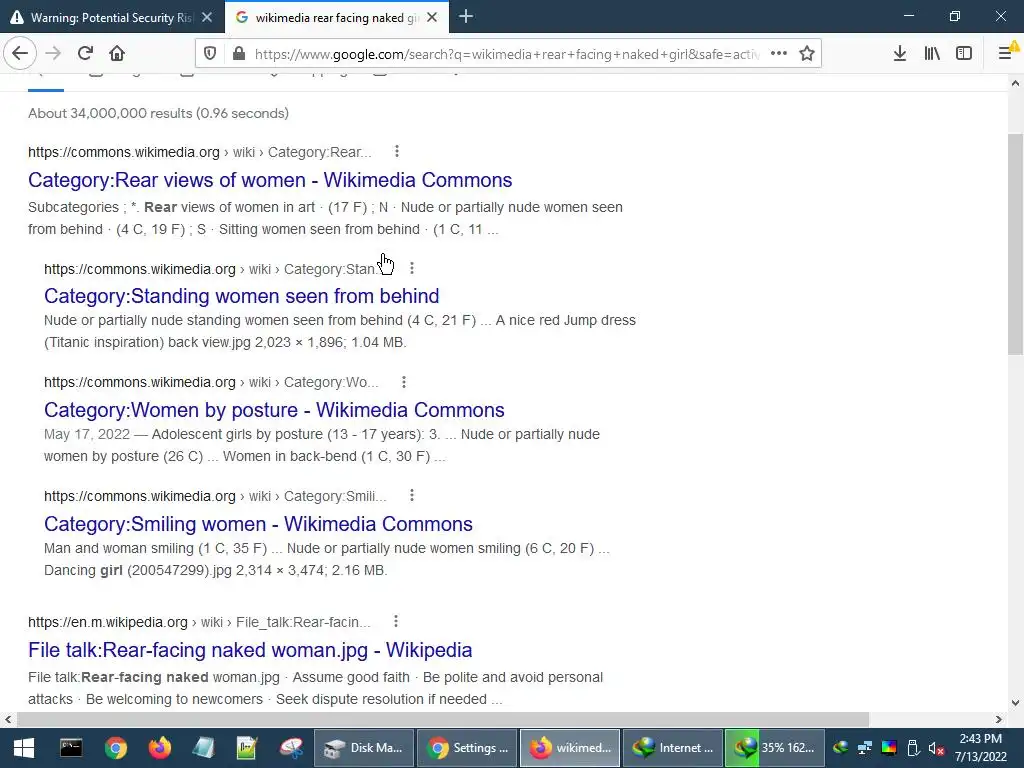The width and height of the screenshot is (1024, 768).
Task: Click the en.m.wikipedia.org result URL breadcrumb
Action: pos(199,622)
